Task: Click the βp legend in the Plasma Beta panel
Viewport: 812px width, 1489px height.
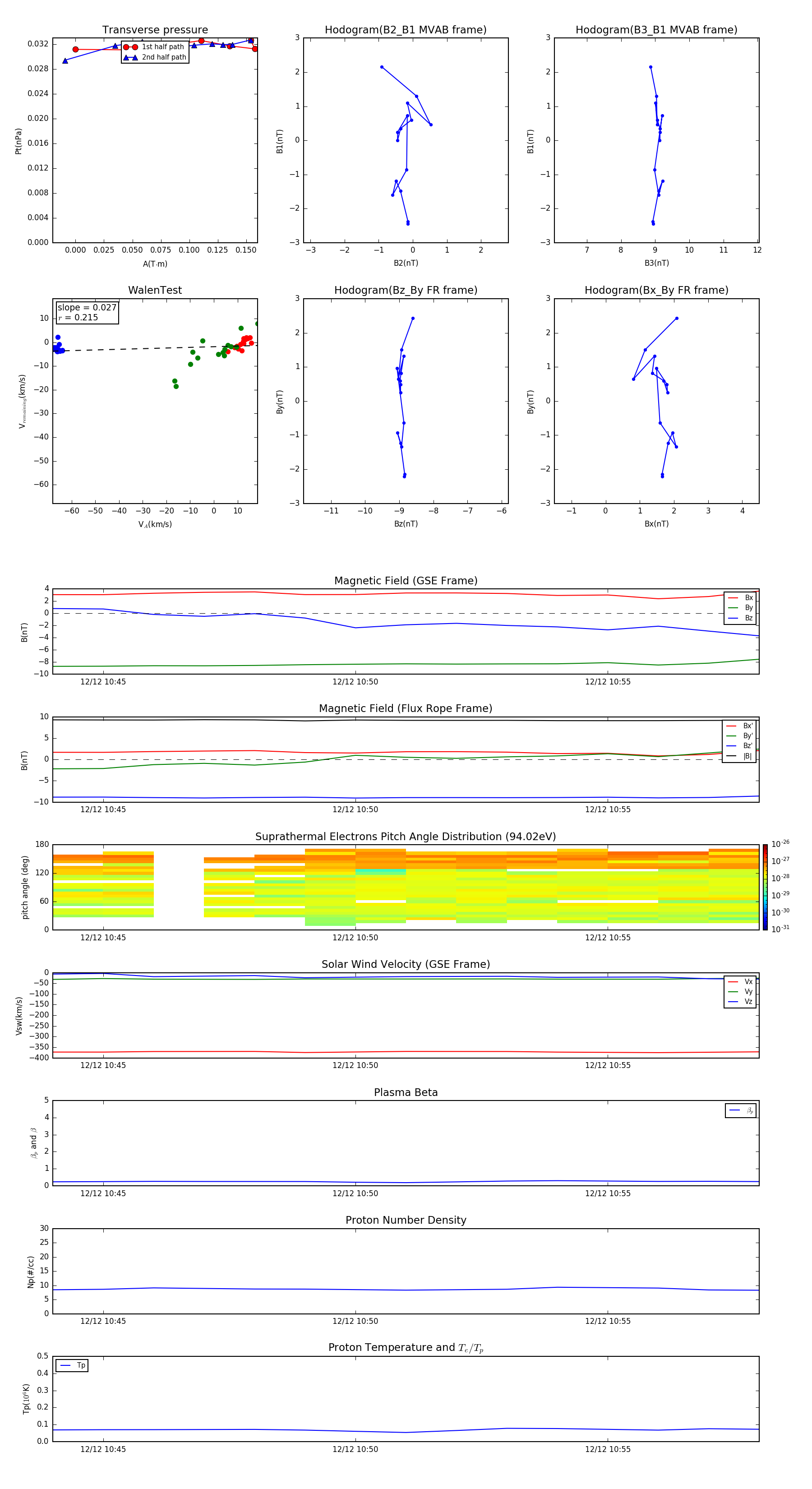Action: click(741, 1110)
